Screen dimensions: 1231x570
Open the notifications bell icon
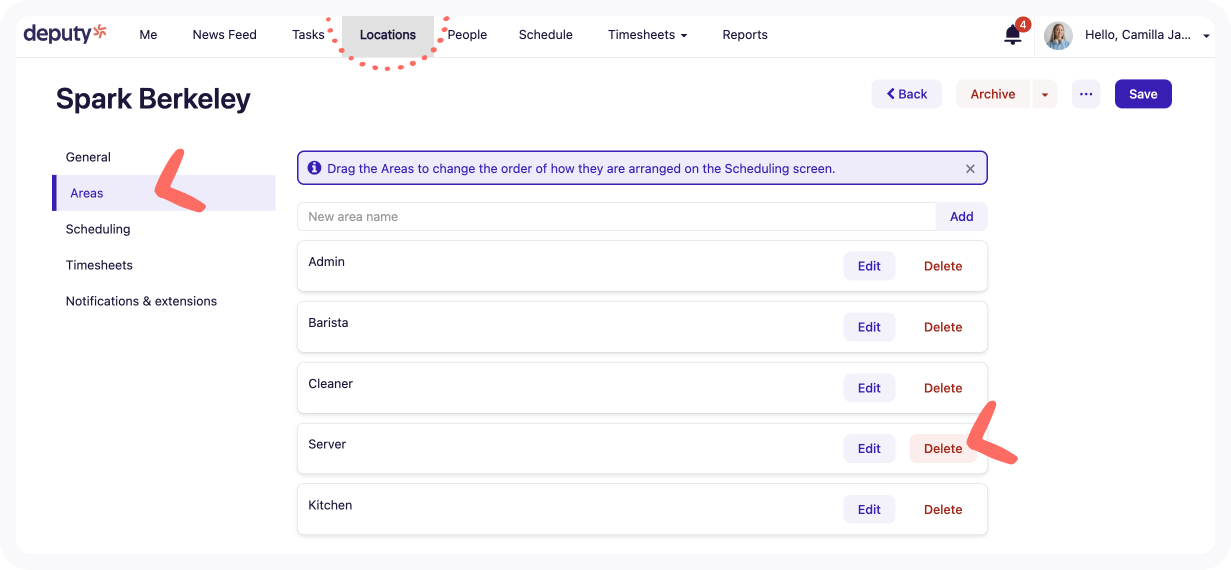coord(1013,35)
